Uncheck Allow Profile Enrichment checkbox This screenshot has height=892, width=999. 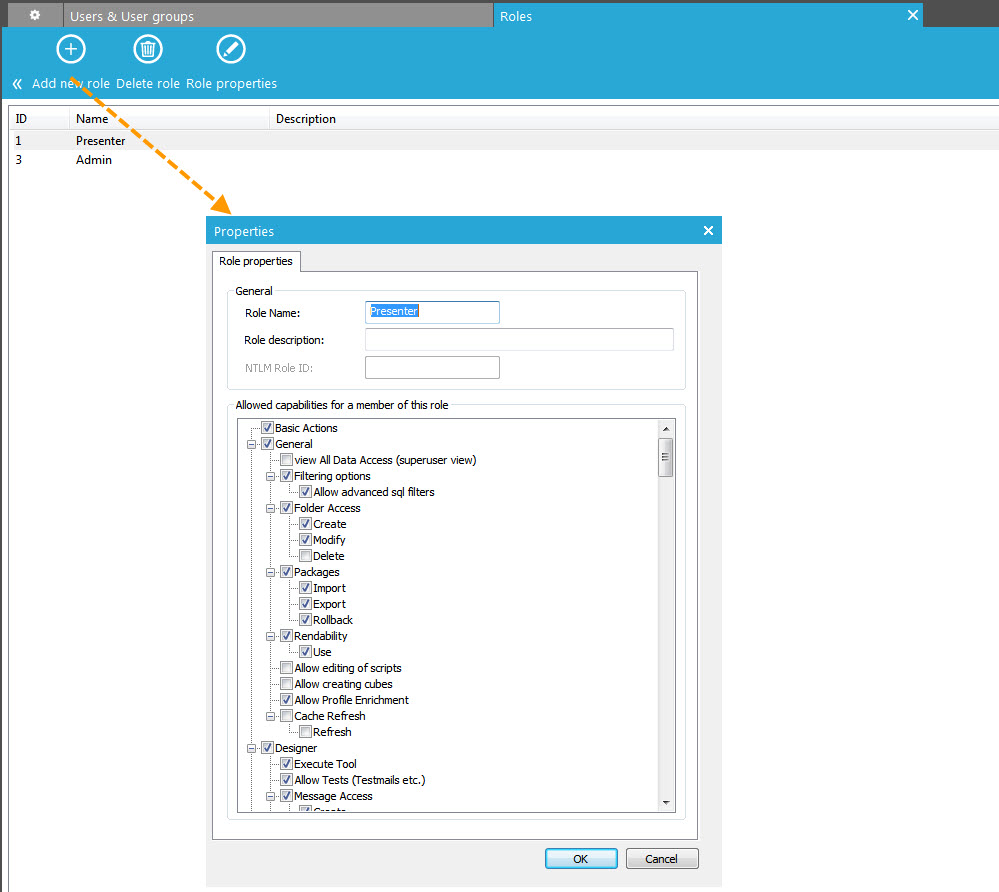pos(287,700)
